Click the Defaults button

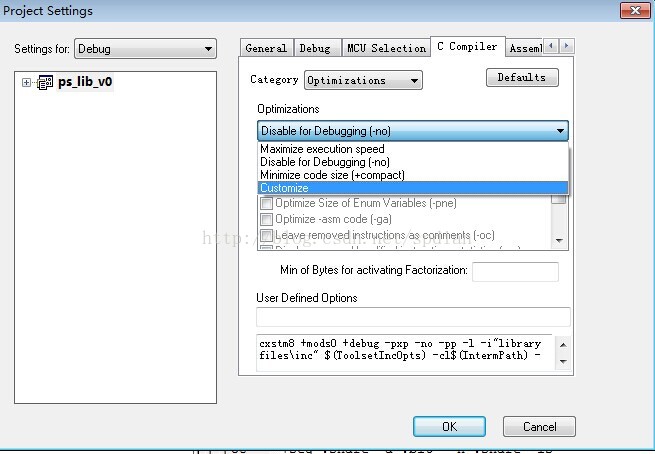point(522,78)
